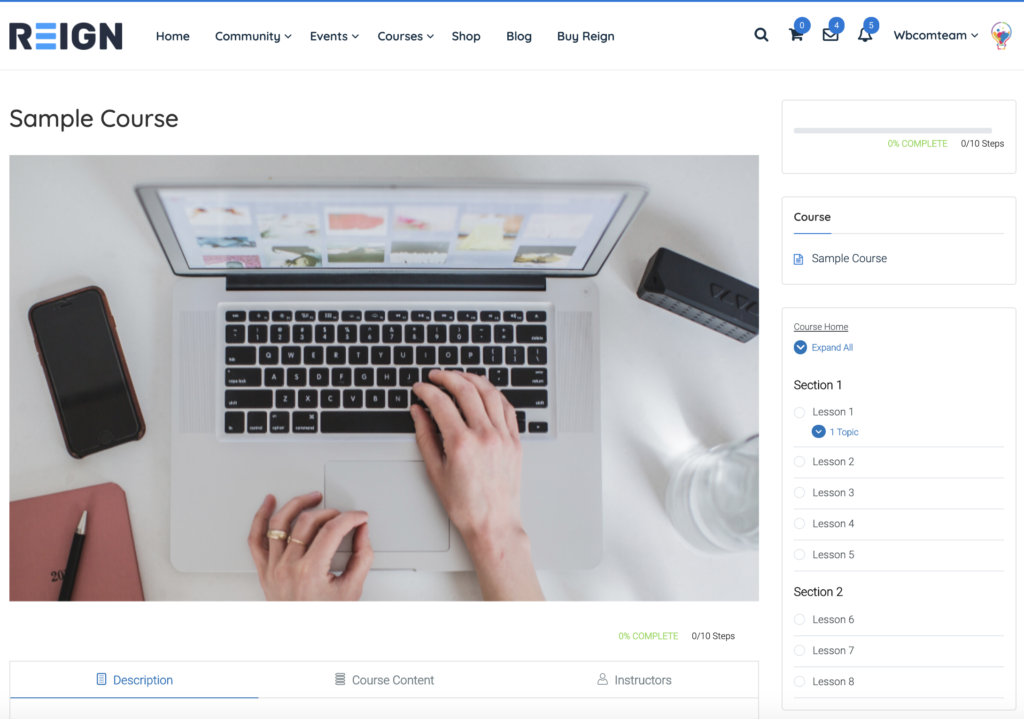
Task: Toggle Lesson 2 completion circle
Action: tap(799, 462)
